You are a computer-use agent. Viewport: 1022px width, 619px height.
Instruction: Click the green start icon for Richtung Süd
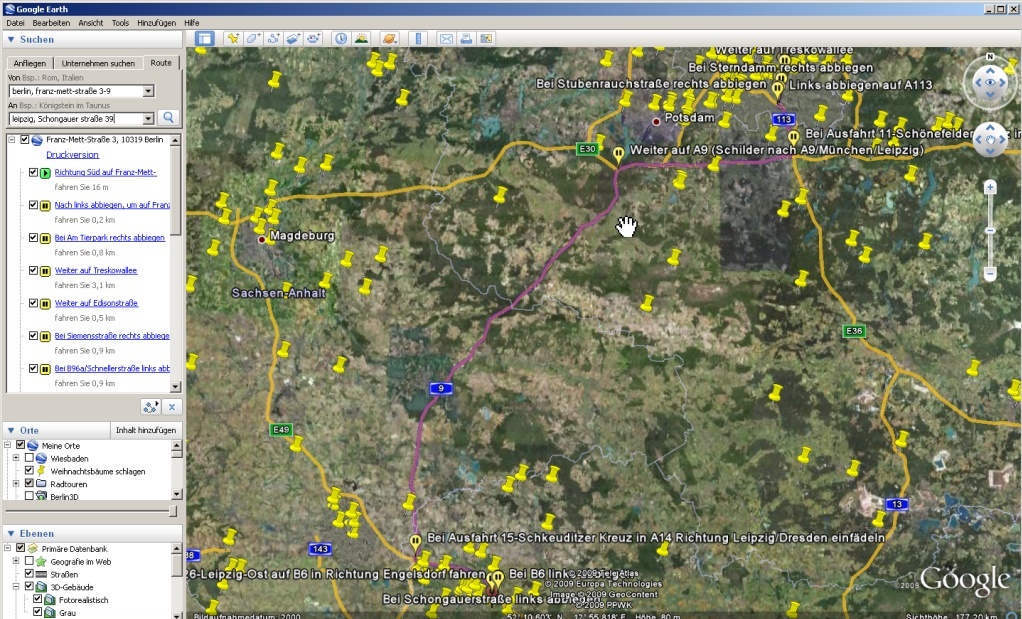click(x=45, y=173)
